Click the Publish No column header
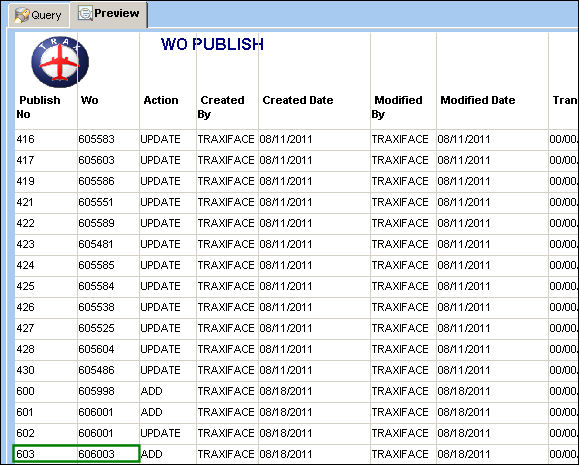Screen dimensions: 579x465 pos(38,107)
